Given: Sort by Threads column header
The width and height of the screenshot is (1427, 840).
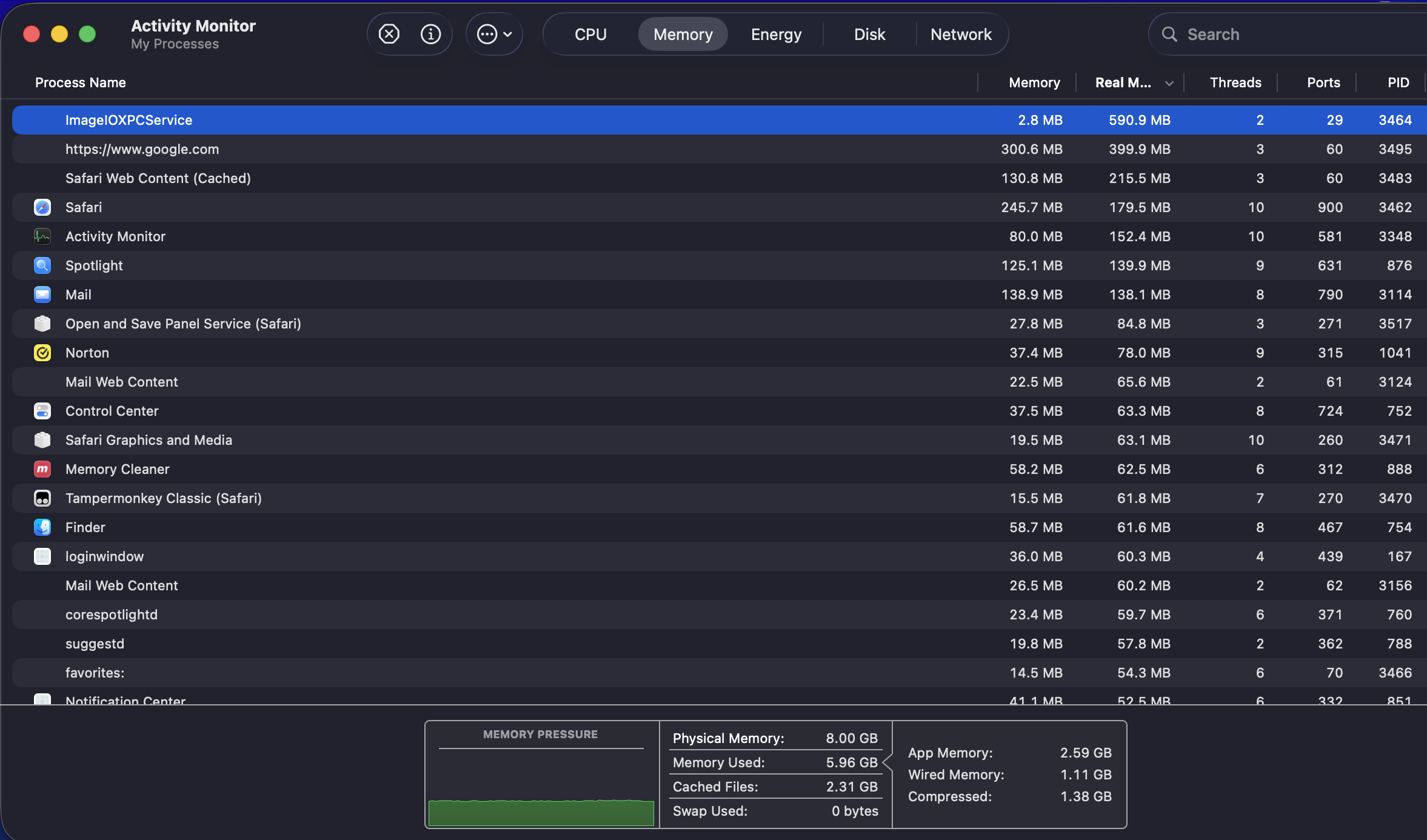Looking at the screenshot, I should click(x=1235, y=82).
